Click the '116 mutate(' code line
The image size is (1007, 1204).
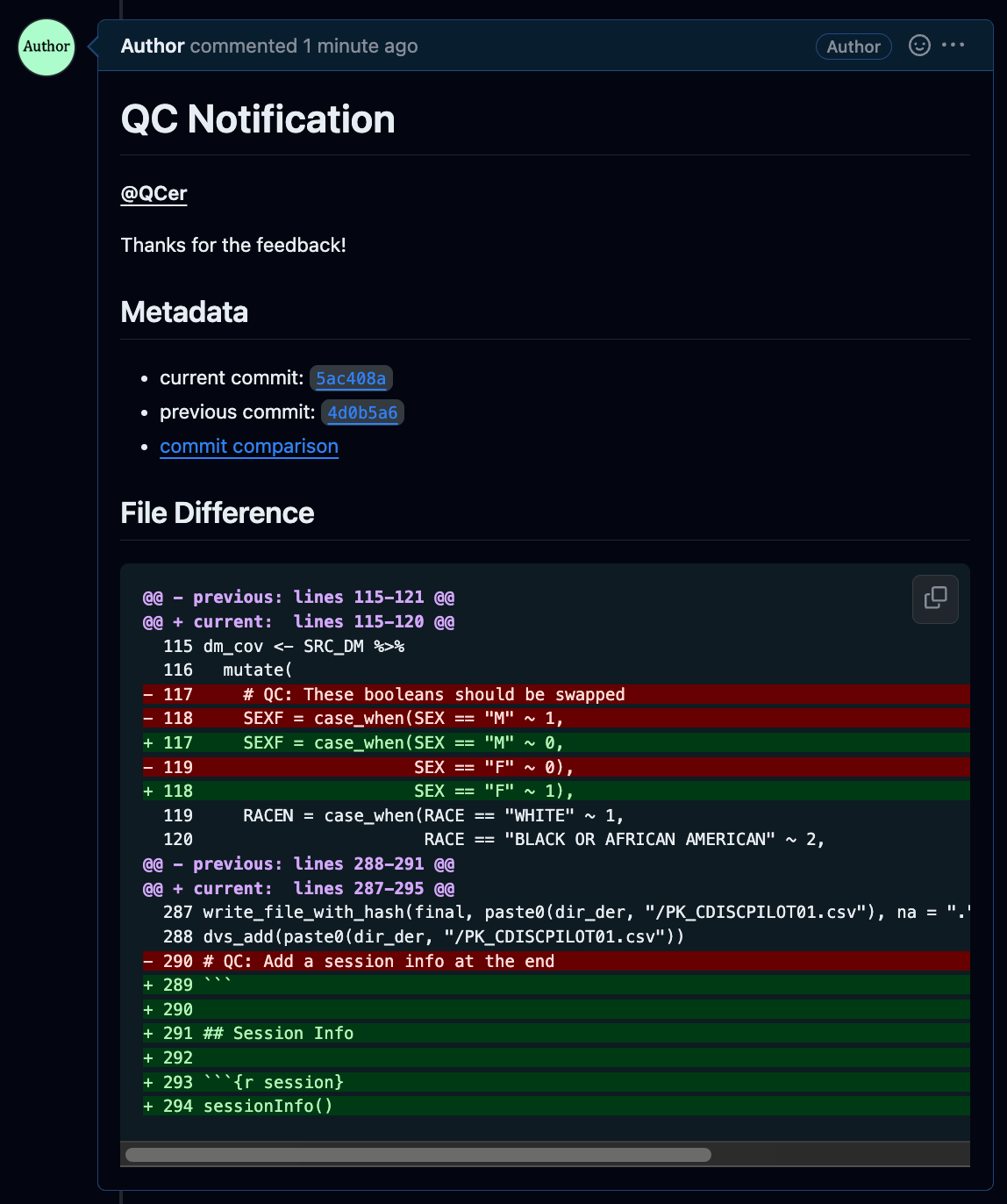[x=228, y=670]
